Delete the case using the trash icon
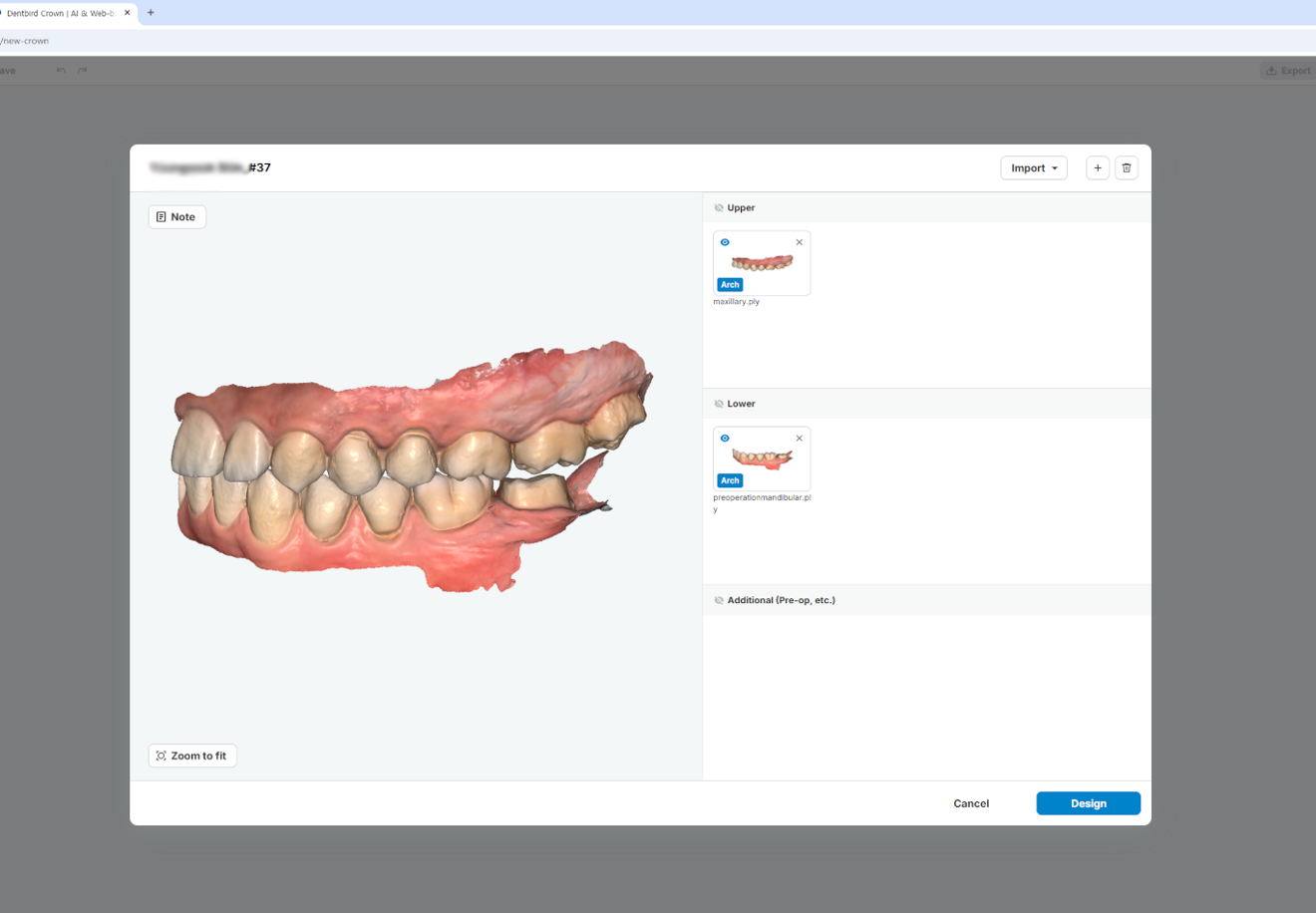 coord(1127,167)
